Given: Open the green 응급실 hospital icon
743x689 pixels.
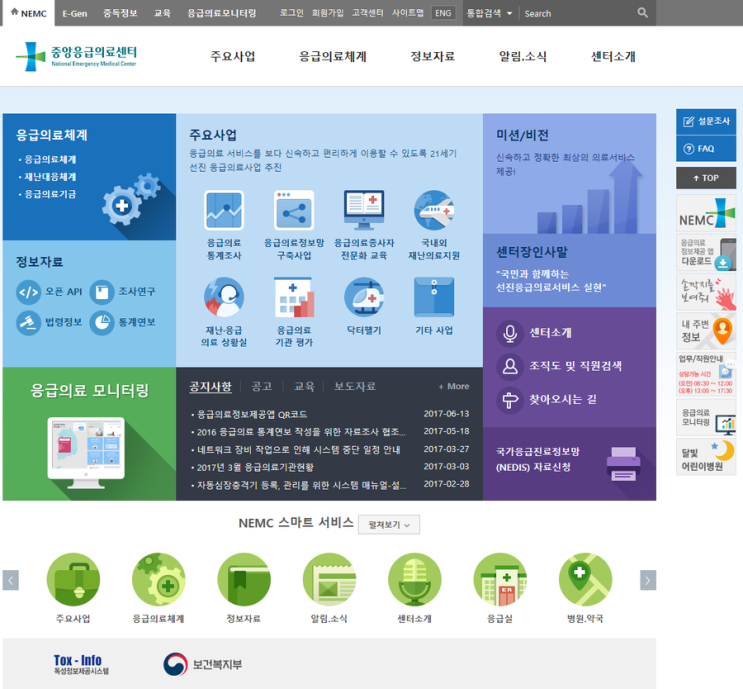Looking at the screenshot, I should 500,579.
